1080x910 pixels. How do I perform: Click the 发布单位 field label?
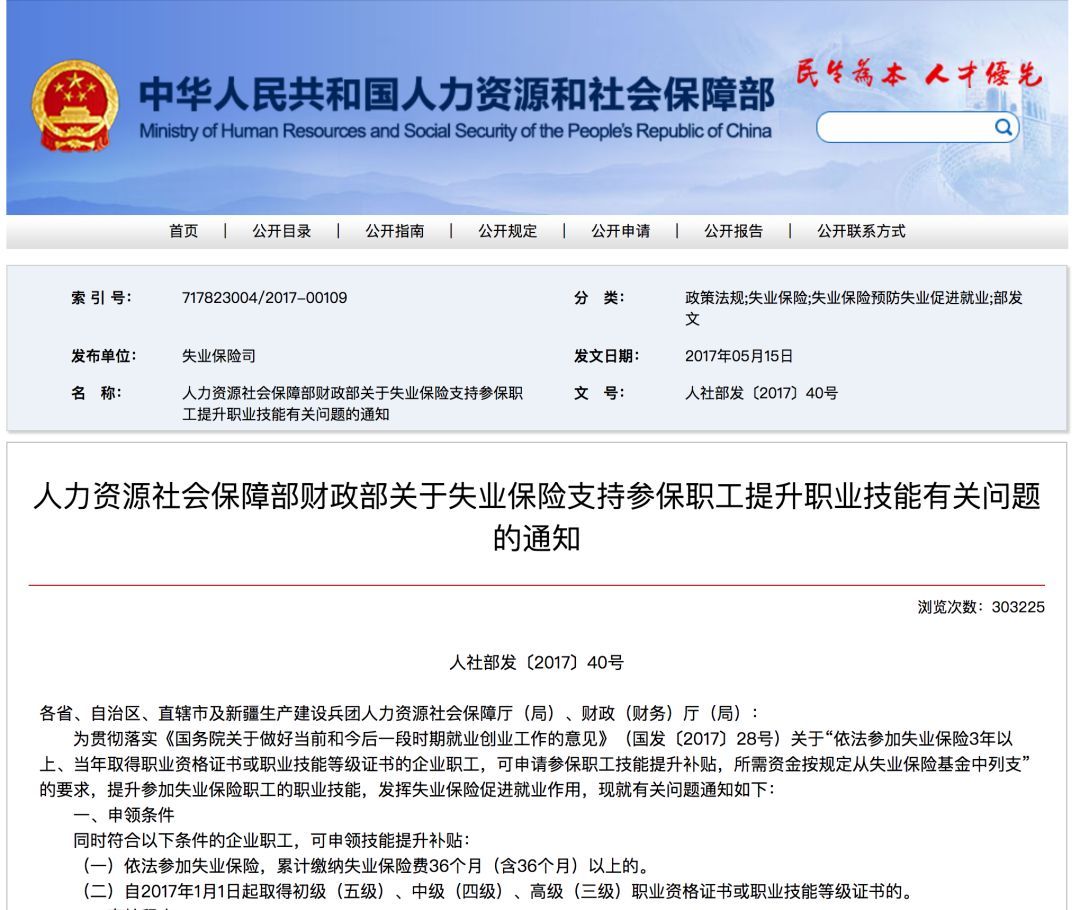pos(103,356)
